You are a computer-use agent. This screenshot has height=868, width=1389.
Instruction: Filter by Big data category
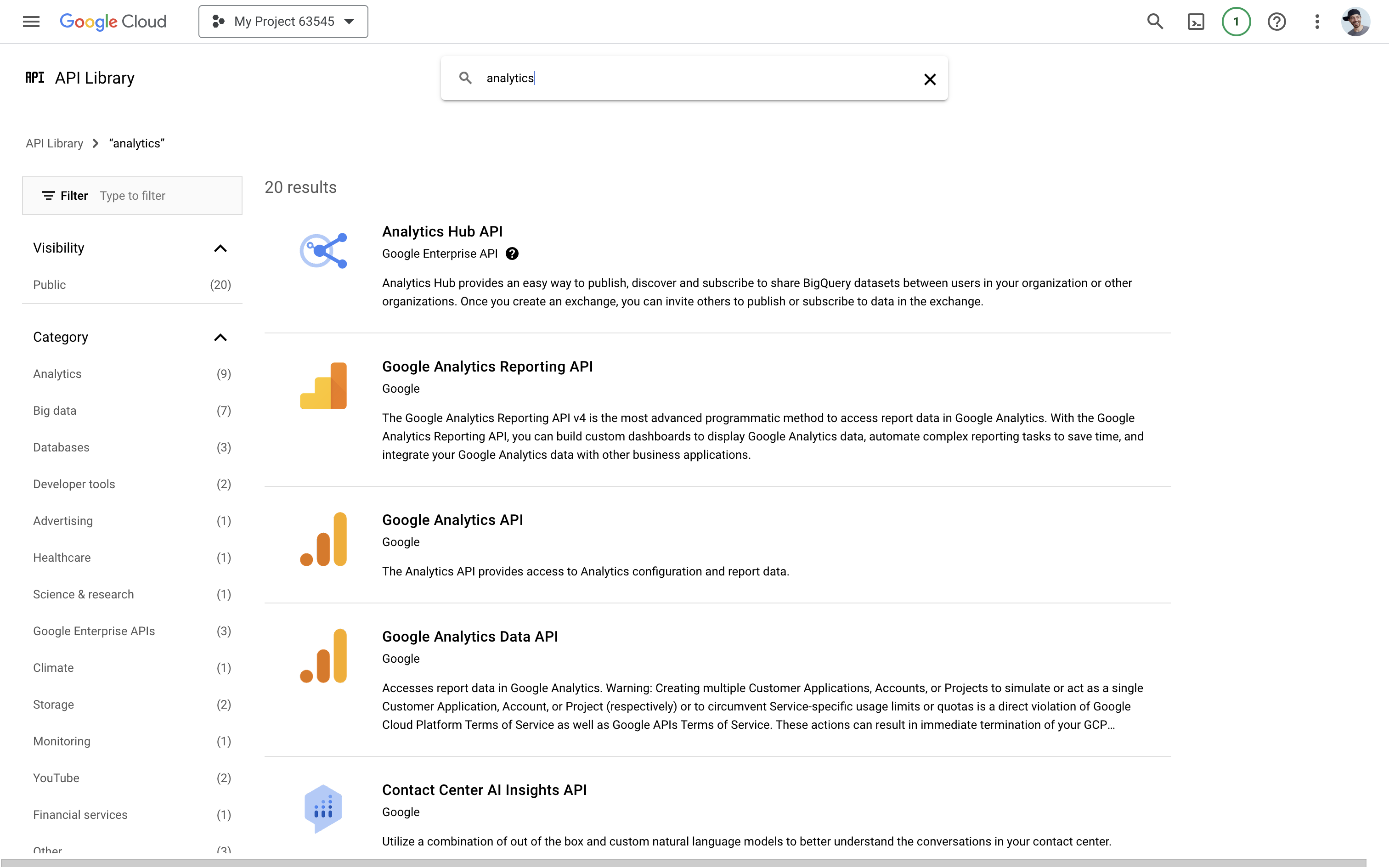pos(55,411)
